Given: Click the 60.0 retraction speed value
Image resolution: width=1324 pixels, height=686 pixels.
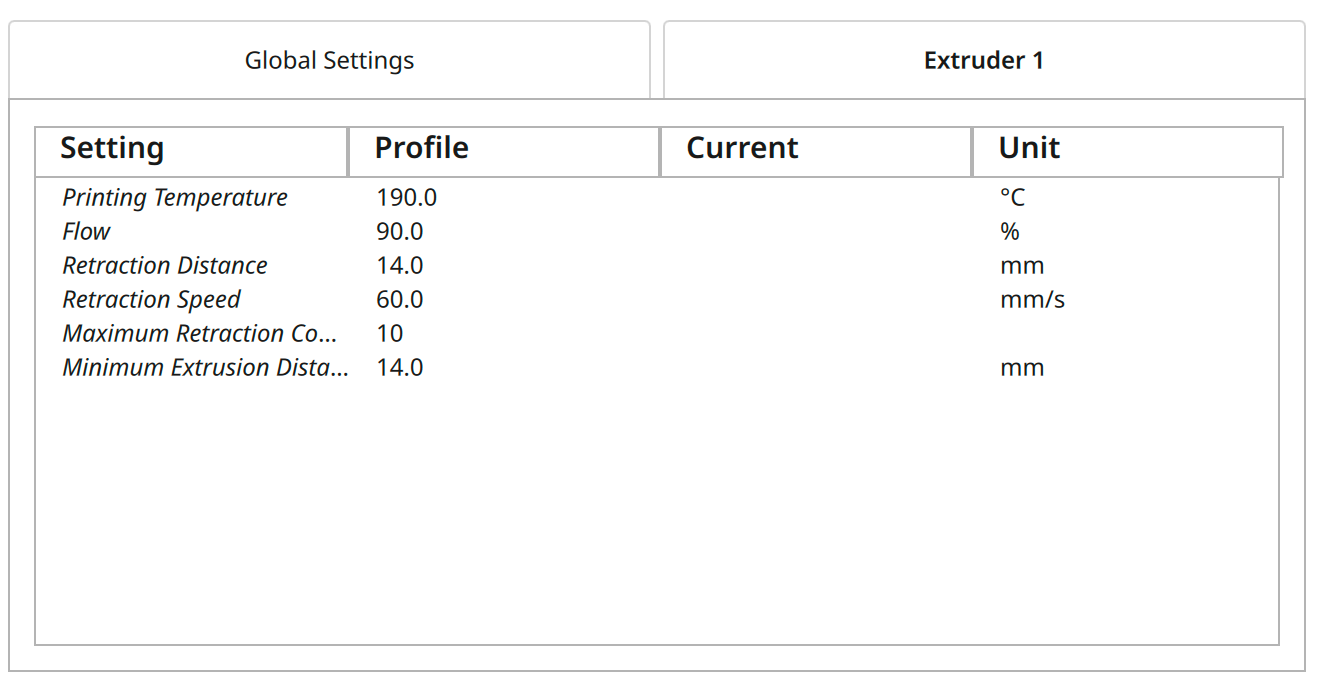Looking at the screenshot, I should pyautogui.click(x=399, y=300).
